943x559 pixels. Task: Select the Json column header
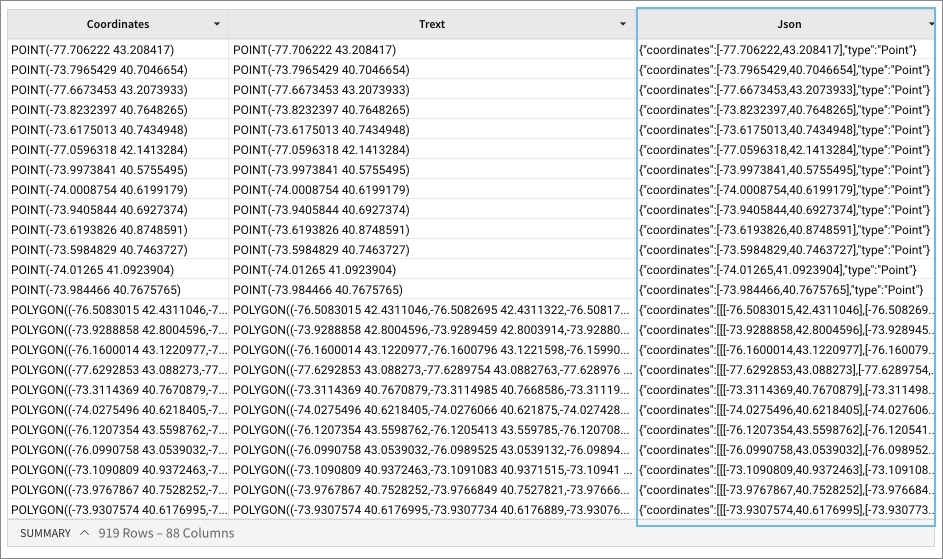[x=789, y=24]
